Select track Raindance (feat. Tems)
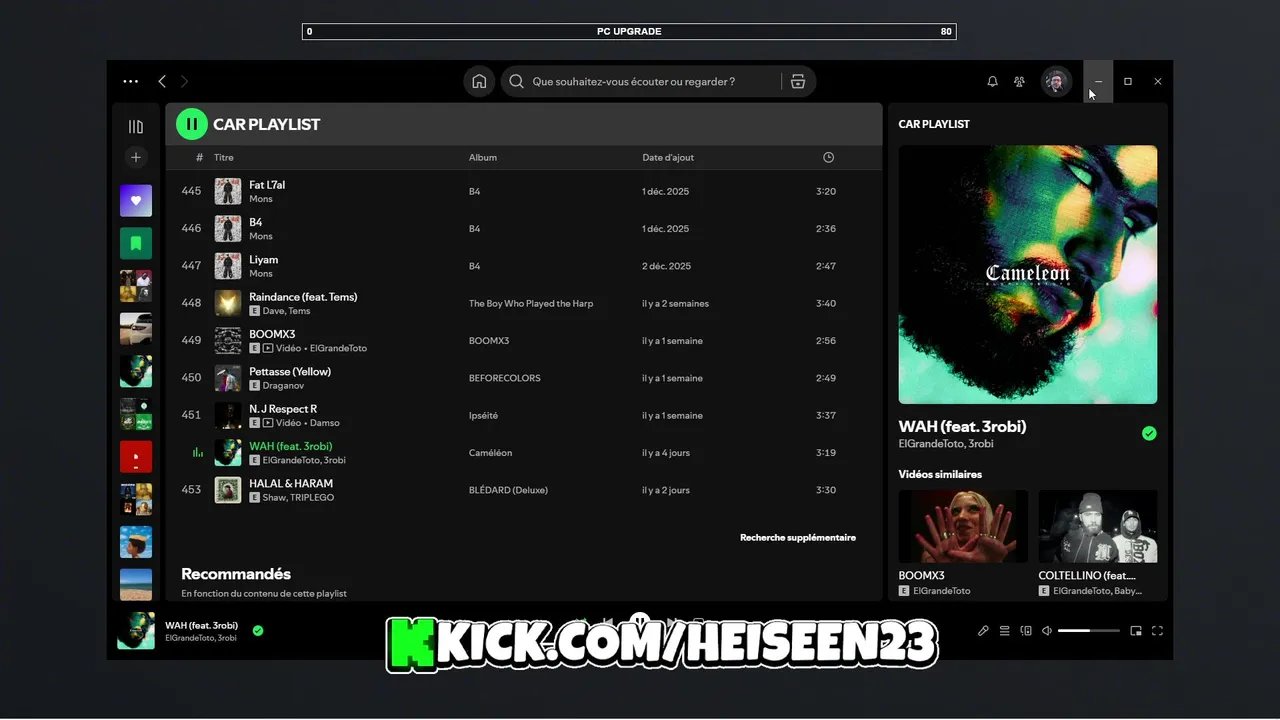1280x720 pixels. pyautogui.click(x=523, y=303)
